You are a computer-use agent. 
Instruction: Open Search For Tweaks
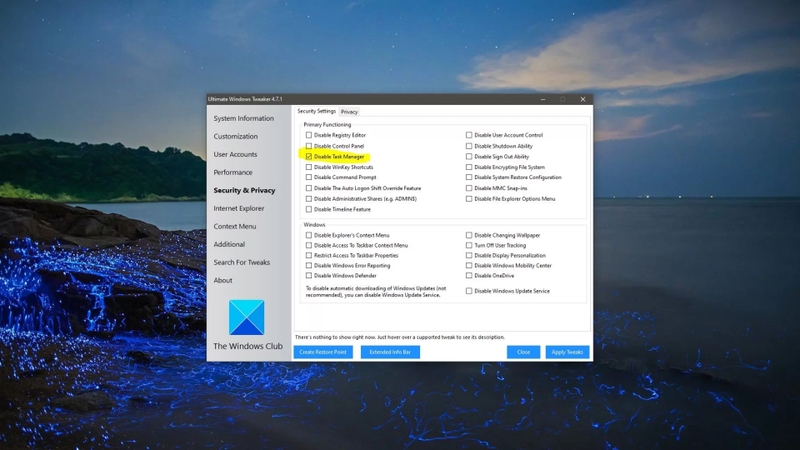click(x=241, y=262)
